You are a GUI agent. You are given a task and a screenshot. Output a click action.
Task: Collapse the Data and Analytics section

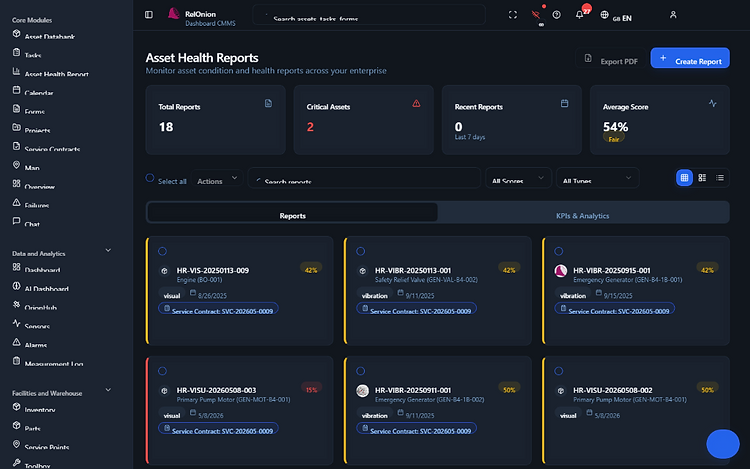pos(108,250)
